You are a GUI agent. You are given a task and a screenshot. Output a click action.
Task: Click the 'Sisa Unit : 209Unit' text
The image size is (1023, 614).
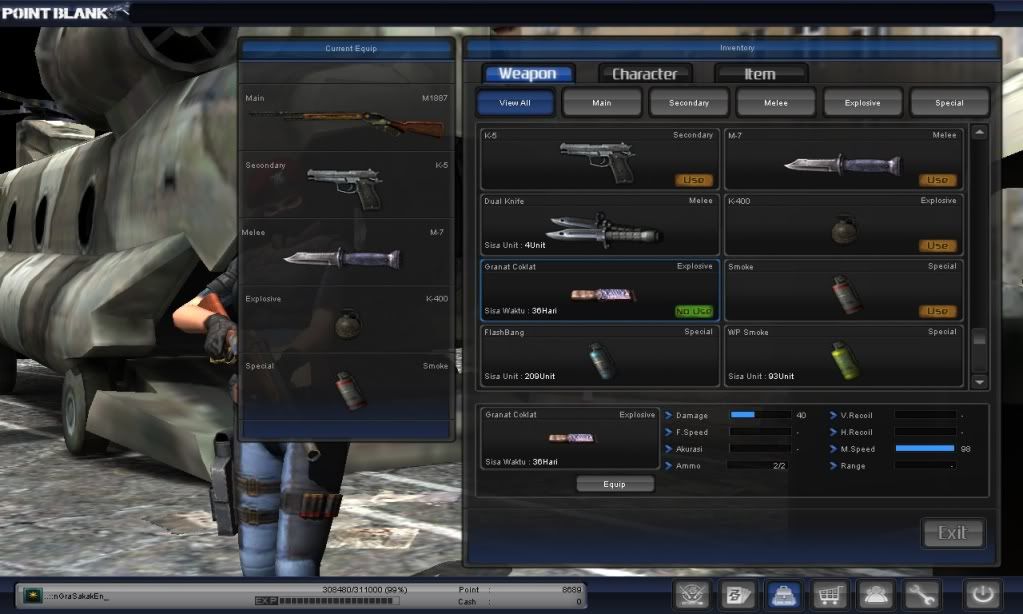(519, 376)
